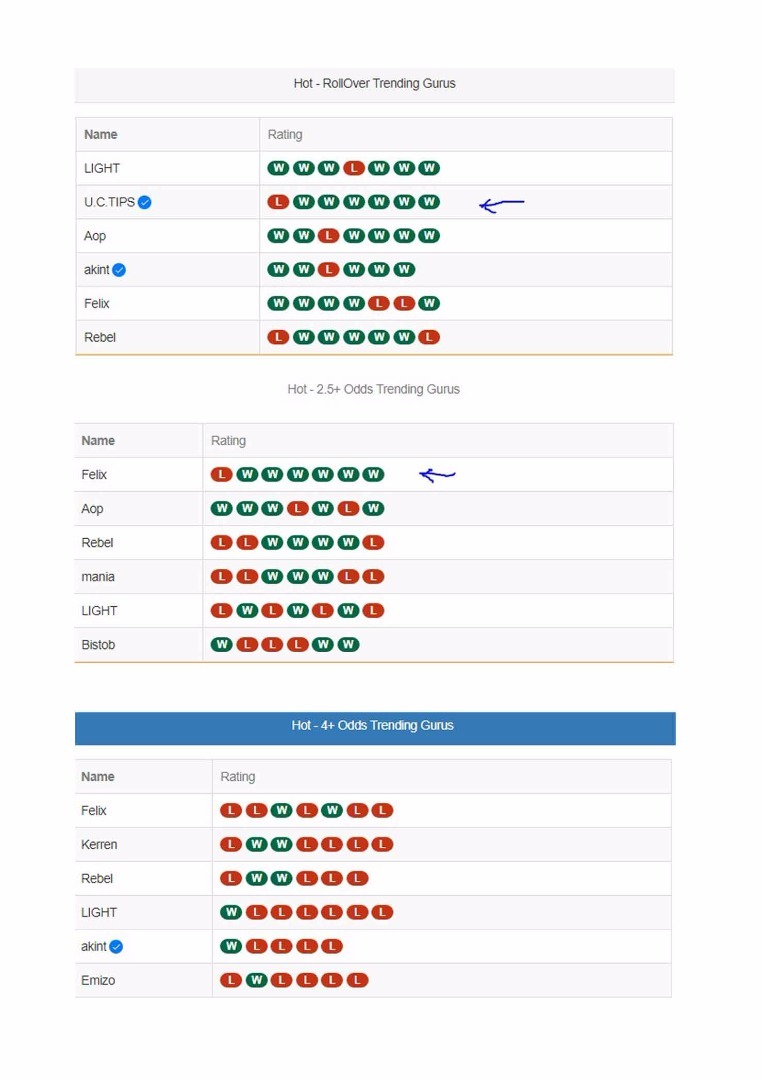Click the only L badge in Felix's 2.5+ Odds row
Image resolution: width=763 pixels, height=1080 pixels.
pos(222,474)
